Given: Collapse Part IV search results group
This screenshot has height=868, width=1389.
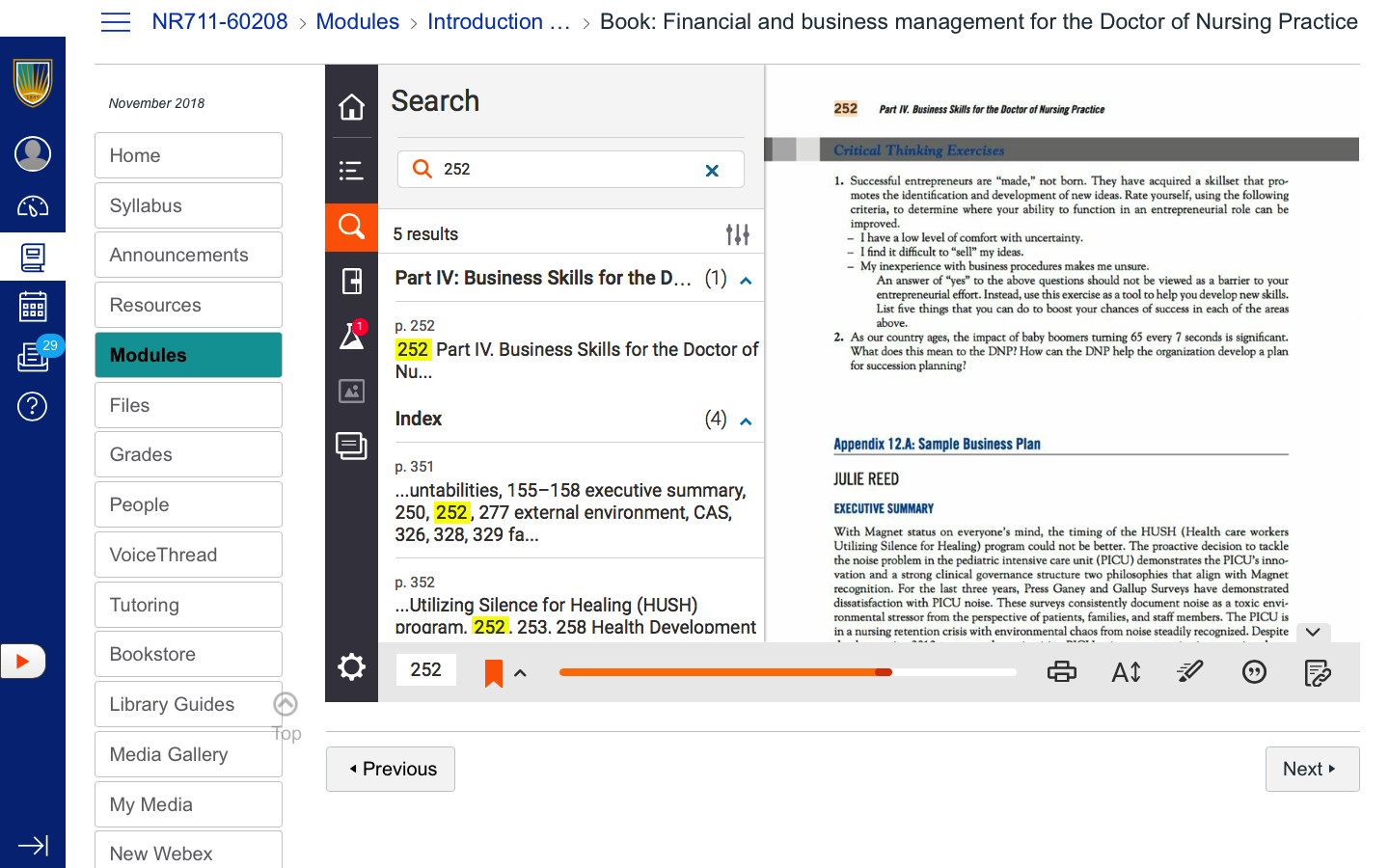Looking at the screenshot, I should pos(746,281).
